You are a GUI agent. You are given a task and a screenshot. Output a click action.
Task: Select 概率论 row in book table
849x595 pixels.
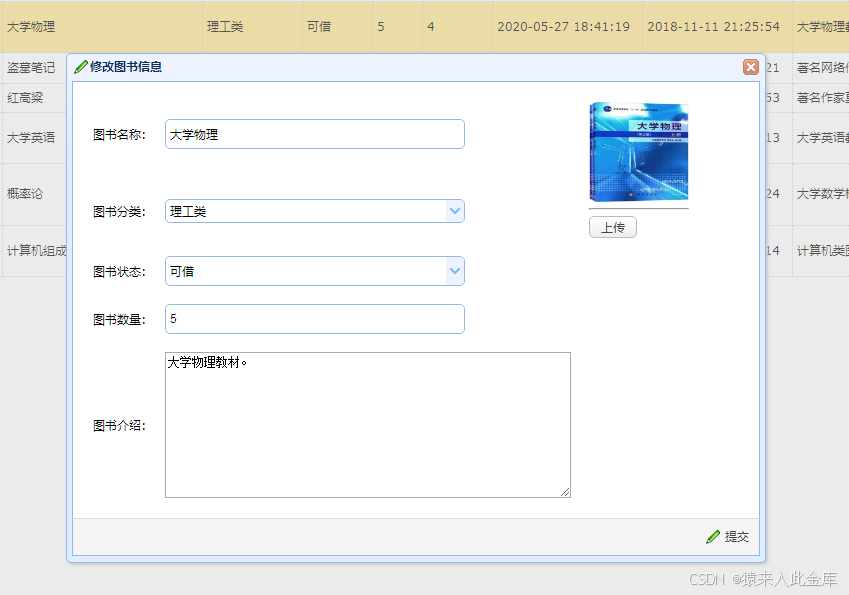25,194
